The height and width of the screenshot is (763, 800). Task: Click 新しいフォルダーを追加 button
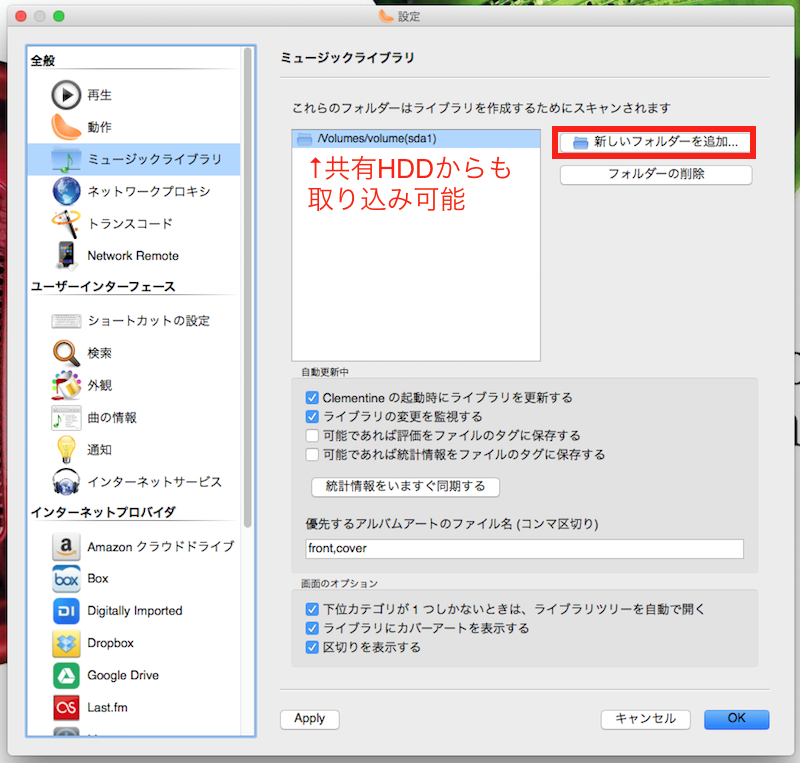click(654, 142)
